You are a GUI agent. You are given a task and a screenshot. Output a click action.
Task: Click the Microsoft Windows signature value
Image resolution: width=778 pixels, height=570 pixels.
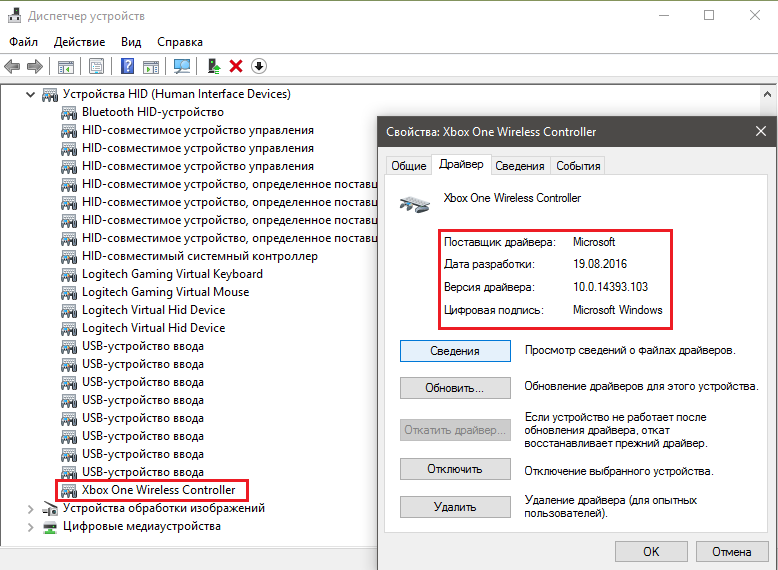tap(618, 310)
